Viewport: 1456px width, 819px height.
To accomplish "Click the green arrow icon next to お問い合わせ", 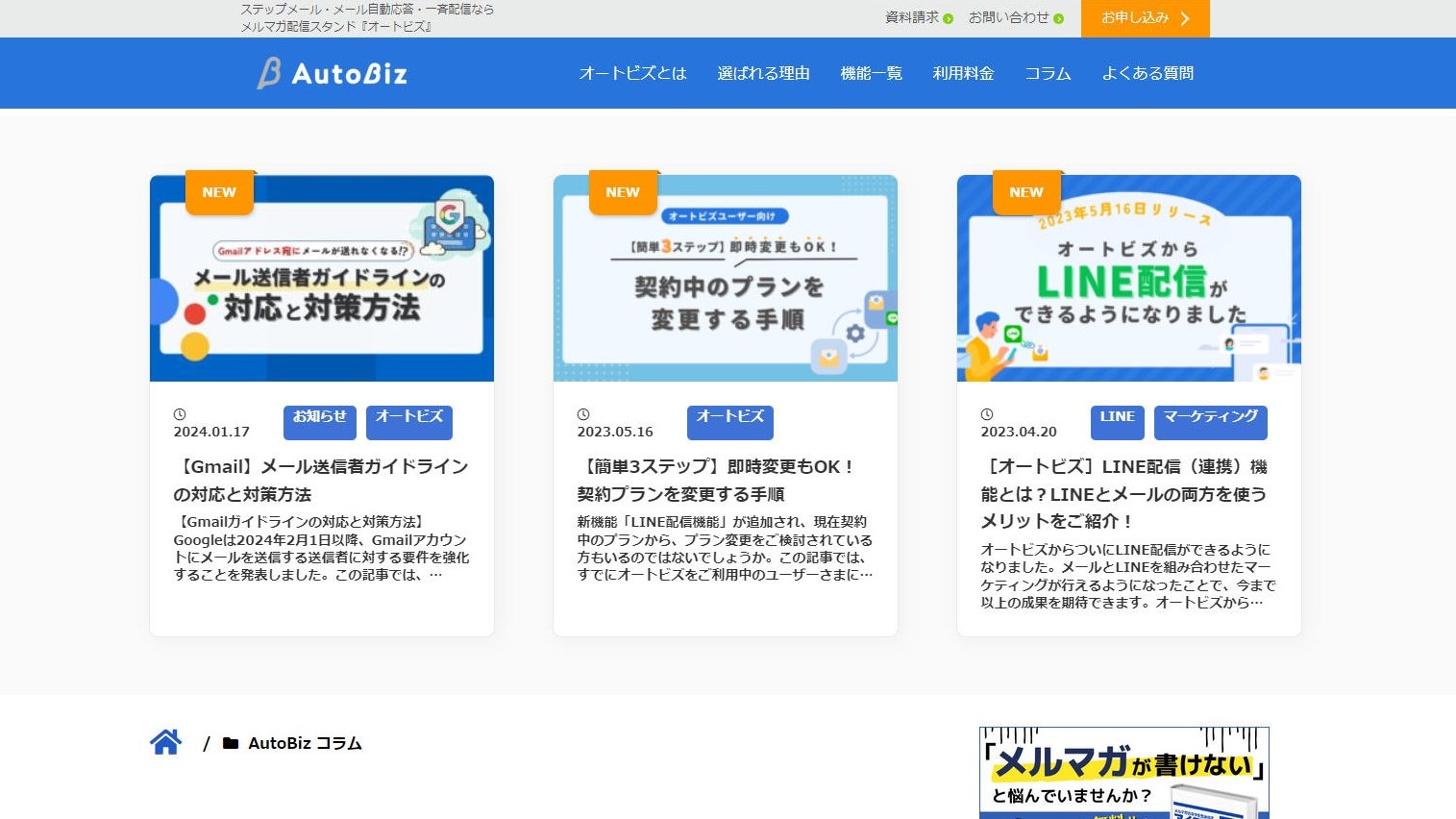I will [1058, 18].
